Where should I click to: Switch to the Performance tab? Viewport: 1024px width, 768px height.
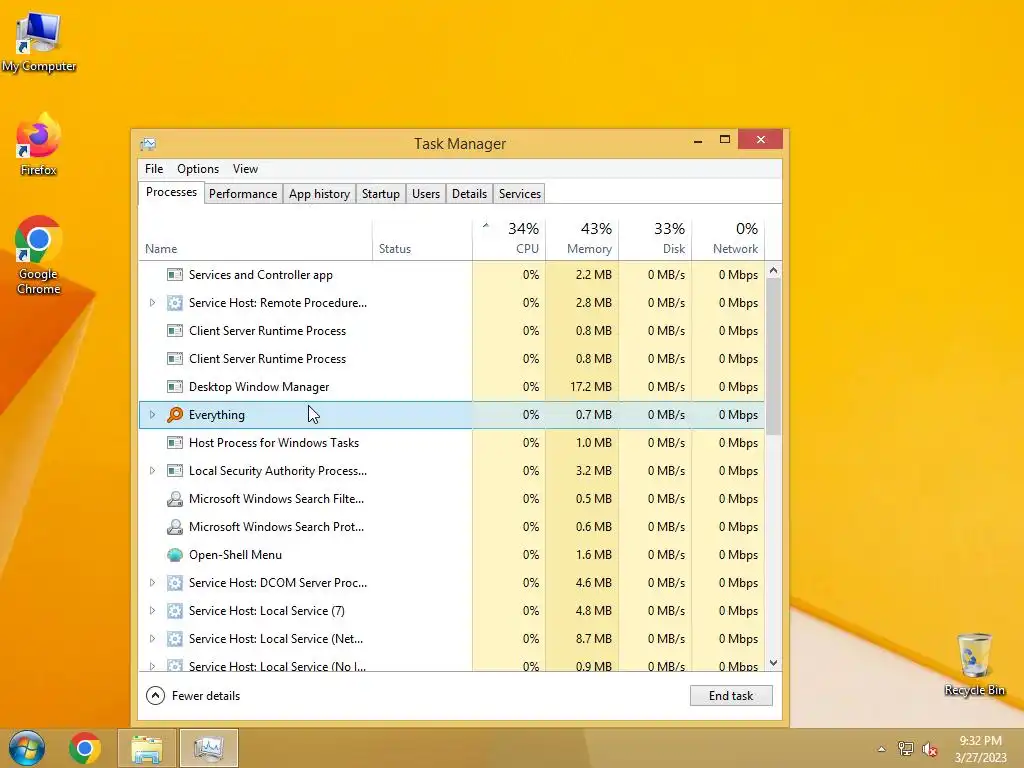243,194
